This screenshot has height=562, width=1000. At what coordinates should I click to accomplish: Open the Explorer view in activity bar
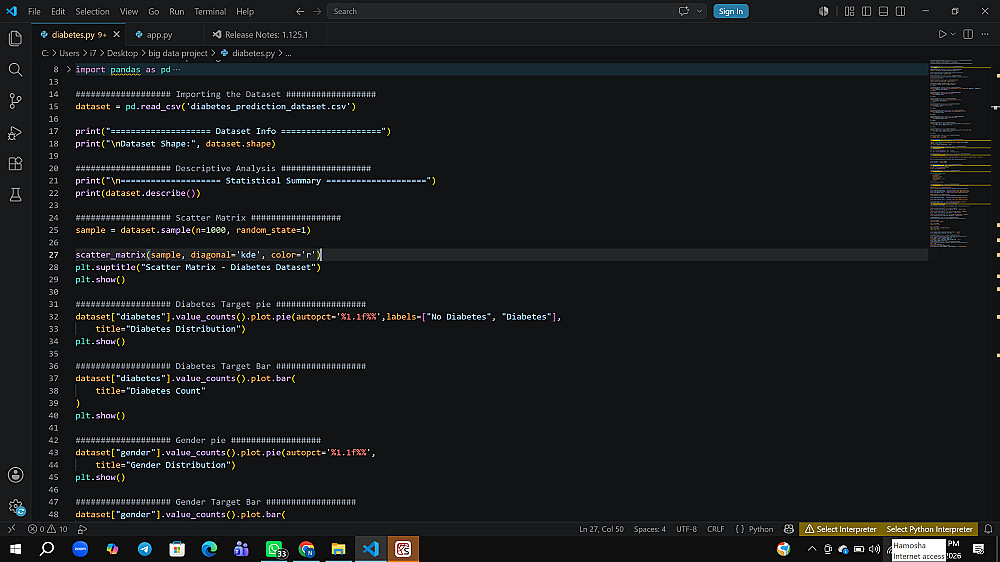[15, 38]
